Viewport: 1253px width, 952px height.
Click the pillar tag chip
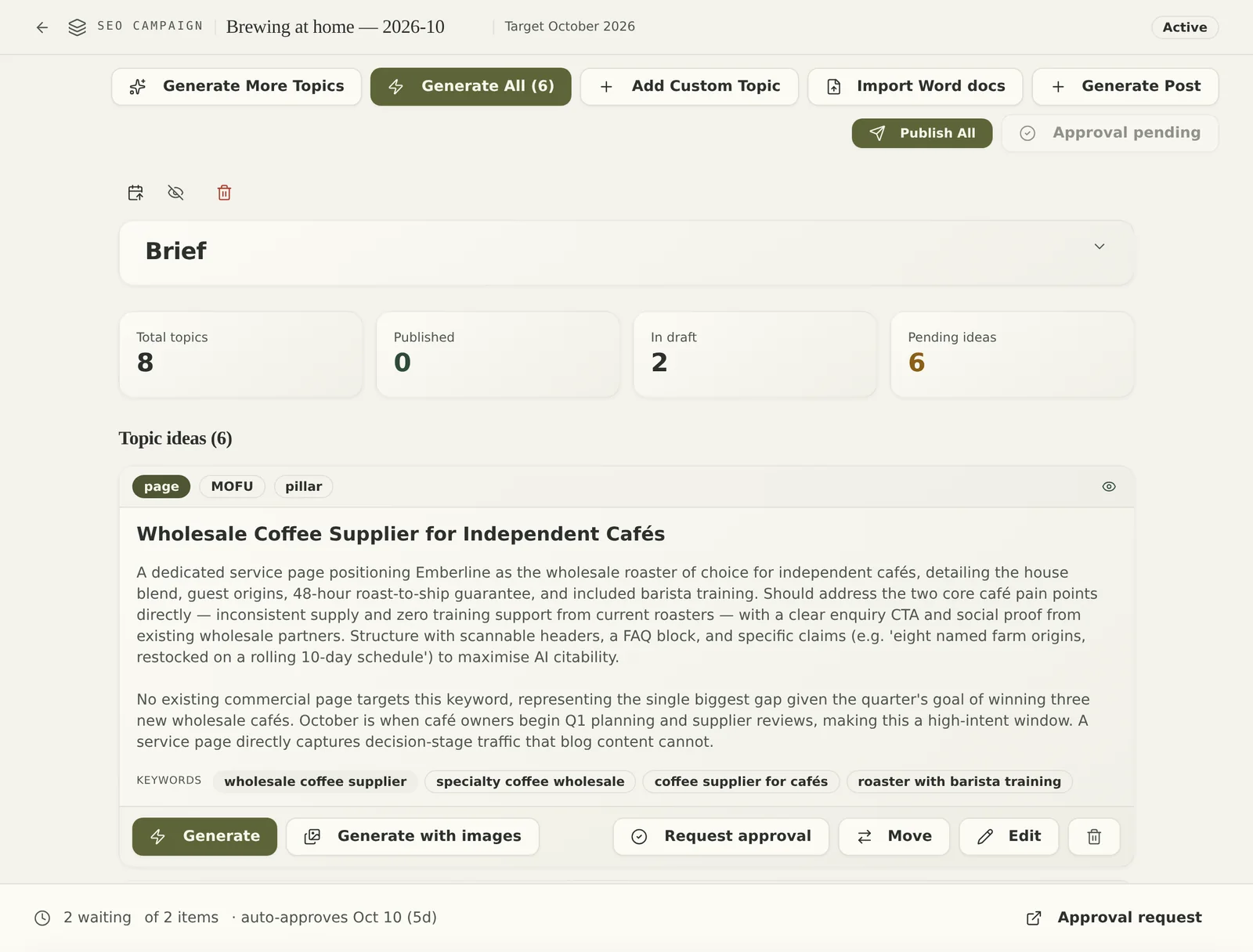click(x=304, y=486)
